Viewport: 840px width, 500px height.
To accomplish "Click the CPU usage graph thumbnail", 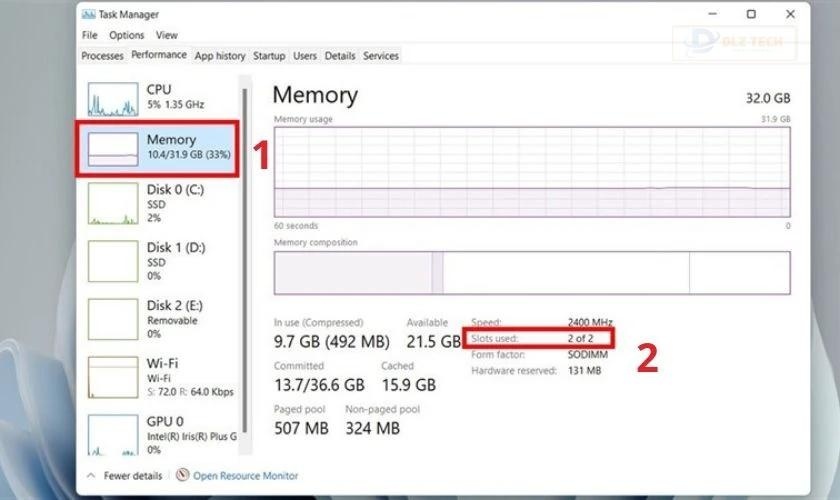I will point(112,99).
